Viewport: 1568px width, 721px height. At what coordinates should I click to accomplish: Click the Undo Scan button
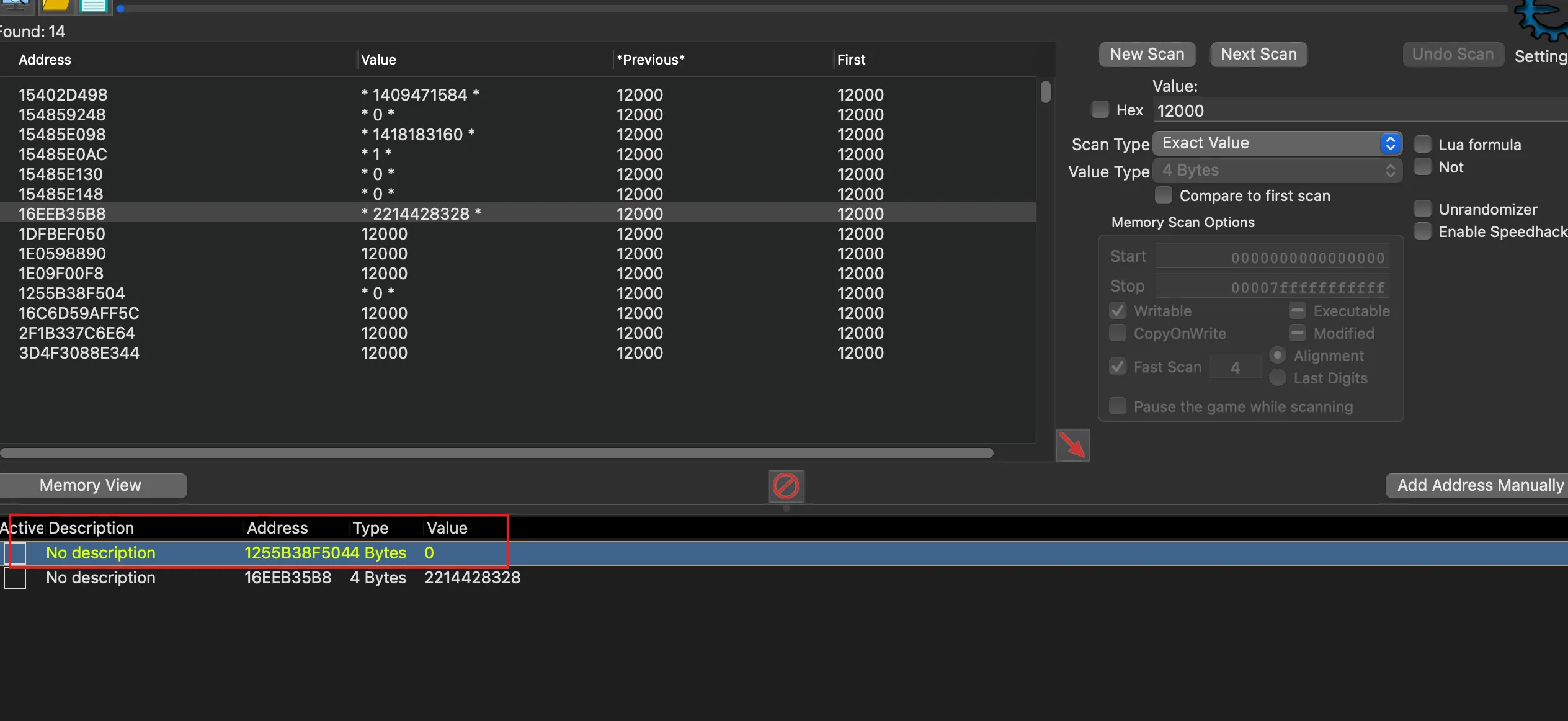1453,55
